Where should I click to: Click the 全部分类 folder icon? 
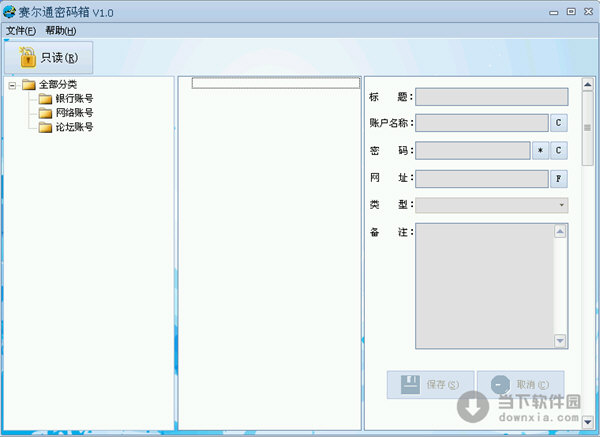coord(29,85)
